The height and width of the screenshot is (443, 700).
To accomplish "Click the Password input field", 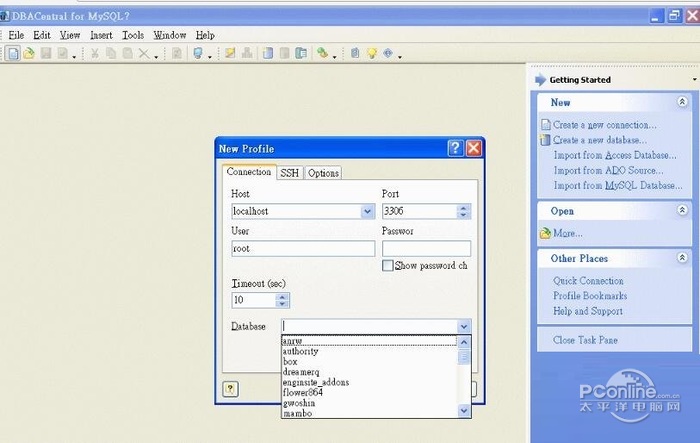I will pyautogui.click(x=426, y=249).
